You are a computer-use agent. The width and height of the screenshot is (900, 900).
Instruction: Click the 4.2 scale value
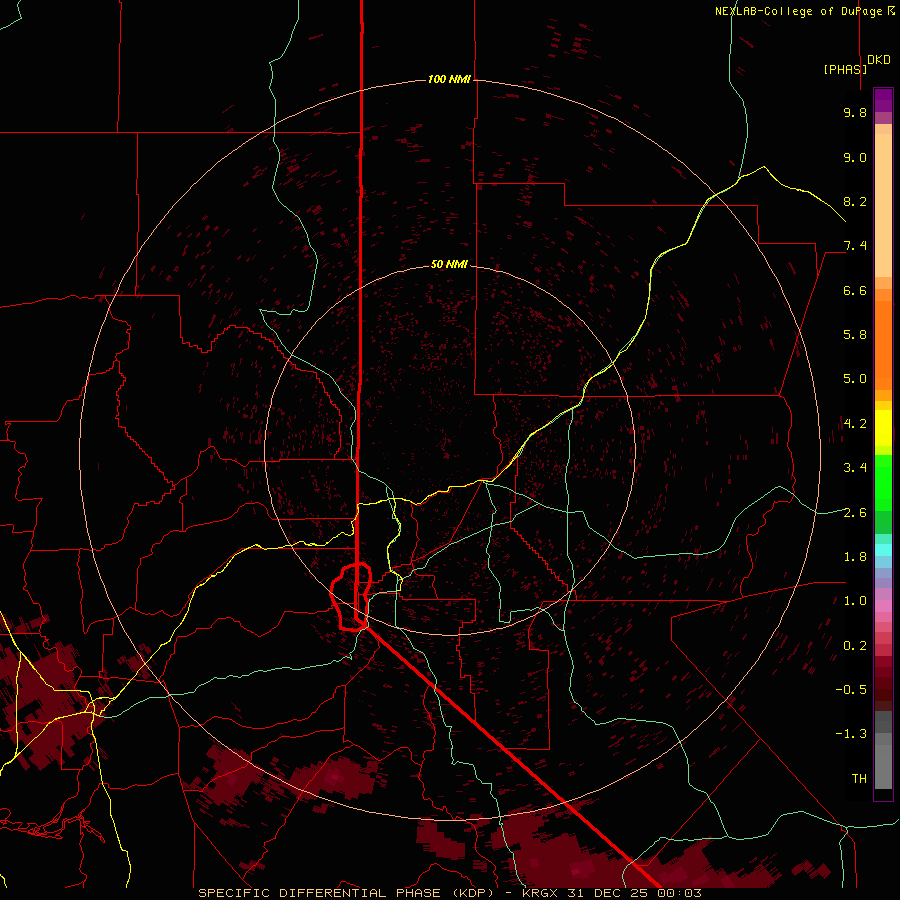[x=855, y=424]
